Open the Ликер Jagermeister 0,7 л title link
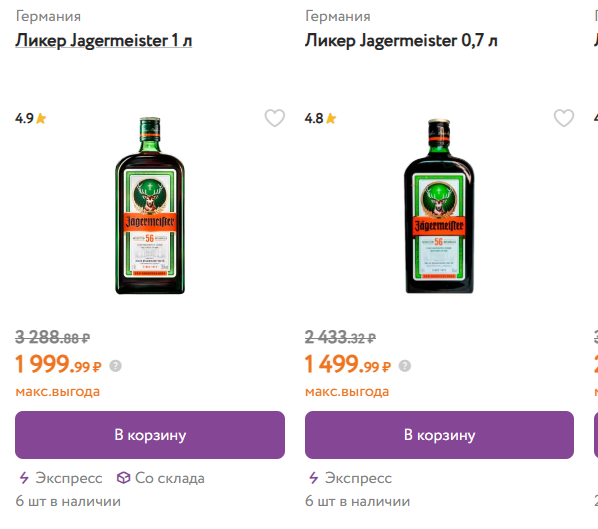 (401, 41)
